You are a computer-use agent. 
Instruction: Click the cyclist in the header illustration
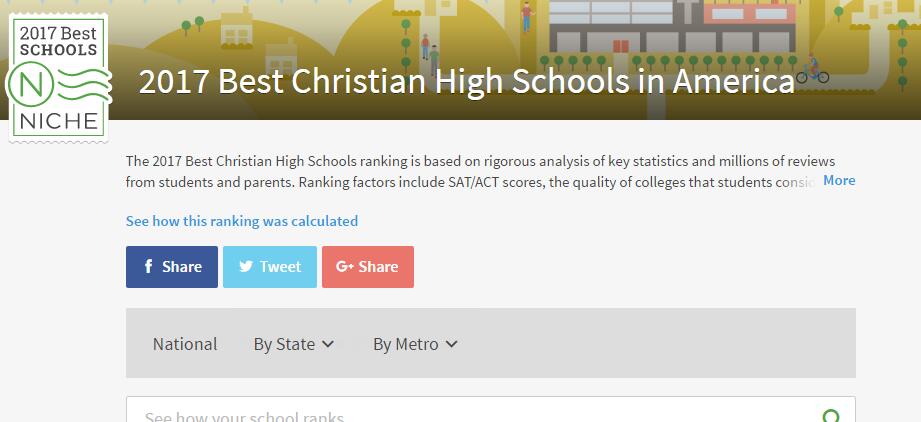pyautogui.click(x=812, y=69)
